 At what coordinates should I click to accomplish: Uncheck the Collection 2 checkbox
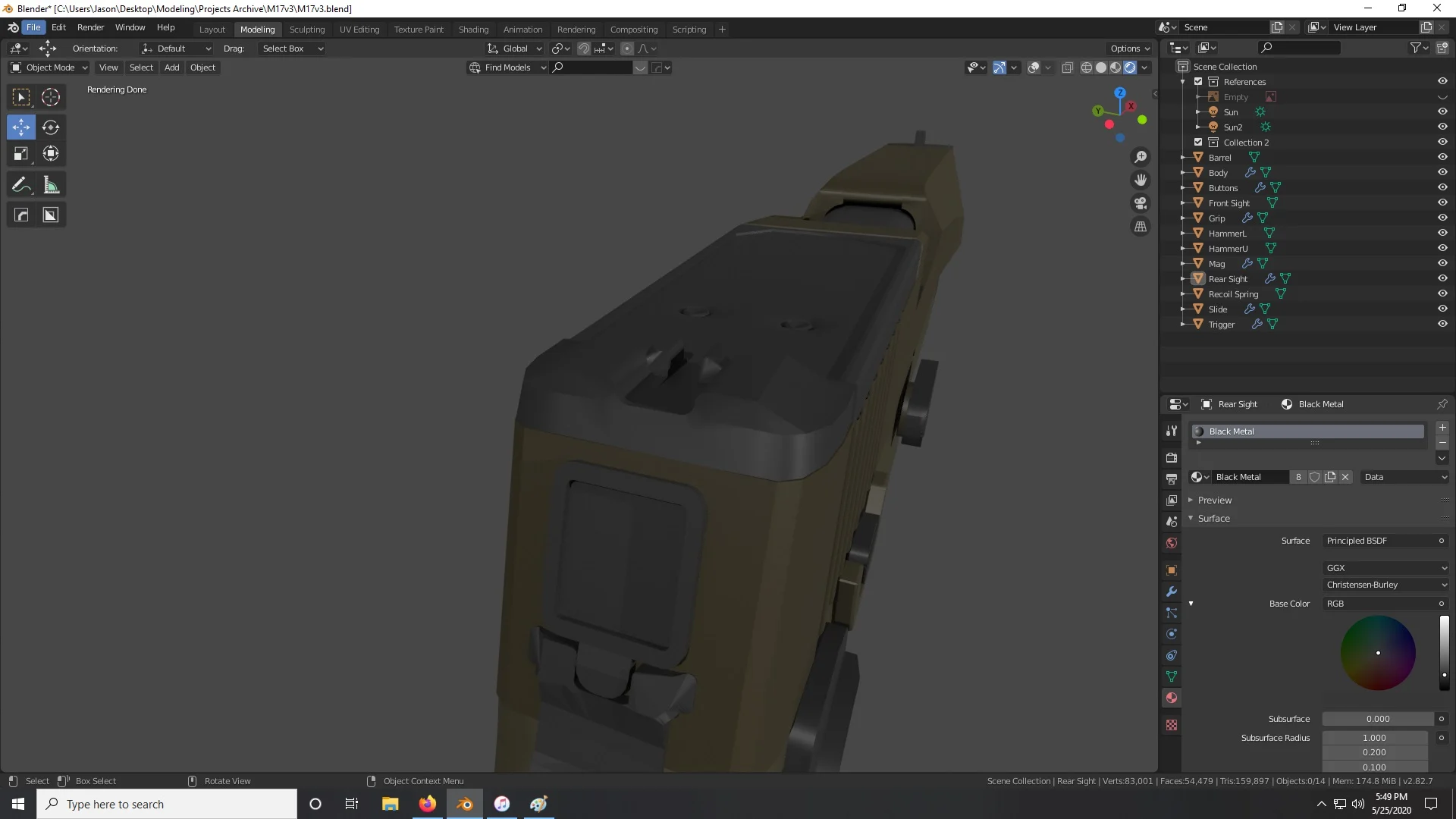[x=1198, y=142]
